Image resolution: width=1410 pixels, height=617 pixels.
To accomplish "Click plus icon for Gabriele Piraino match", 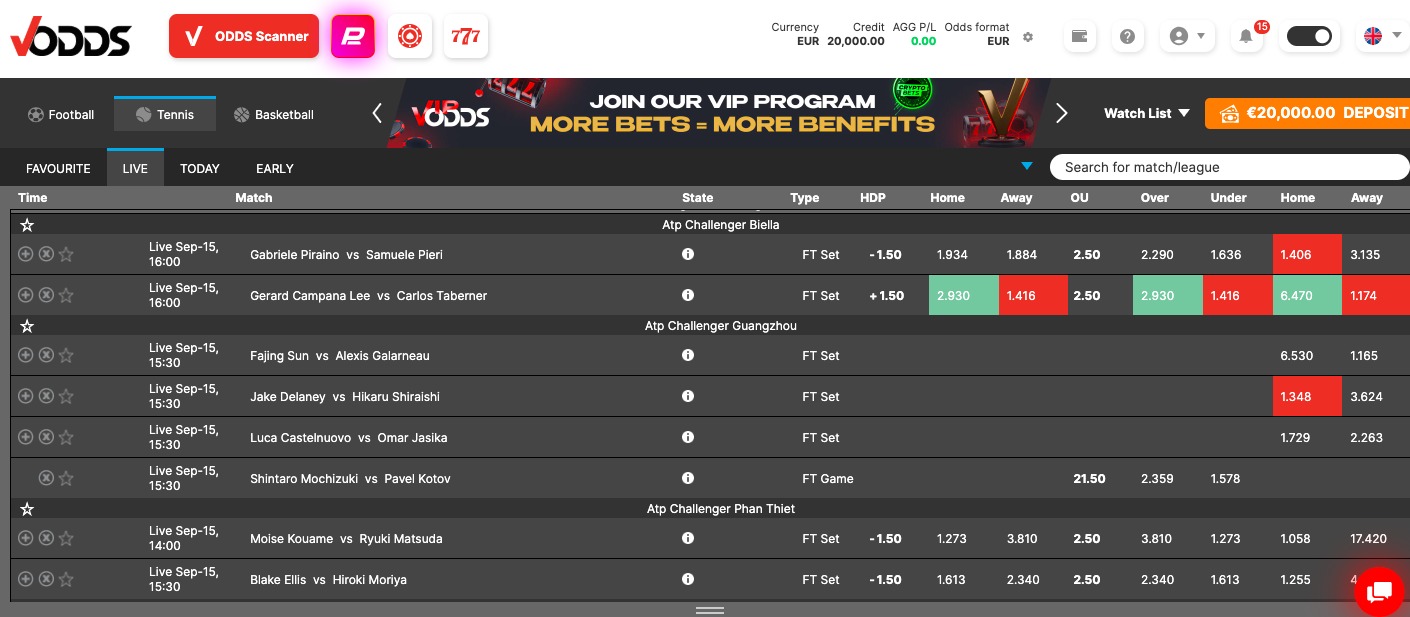I will [x=26, y=254].
